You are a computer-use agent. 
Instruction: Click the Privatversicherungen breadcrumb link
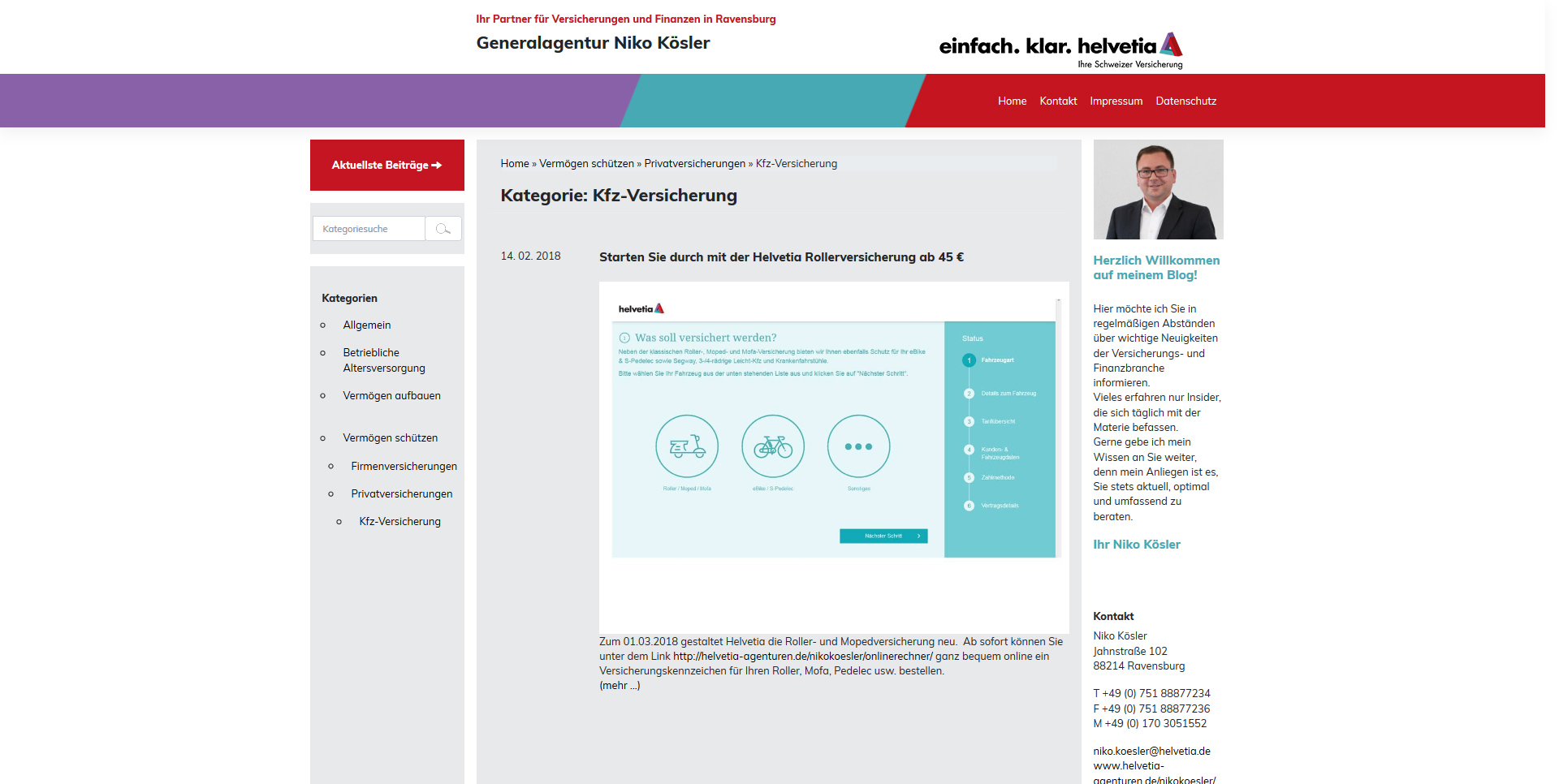694,164
